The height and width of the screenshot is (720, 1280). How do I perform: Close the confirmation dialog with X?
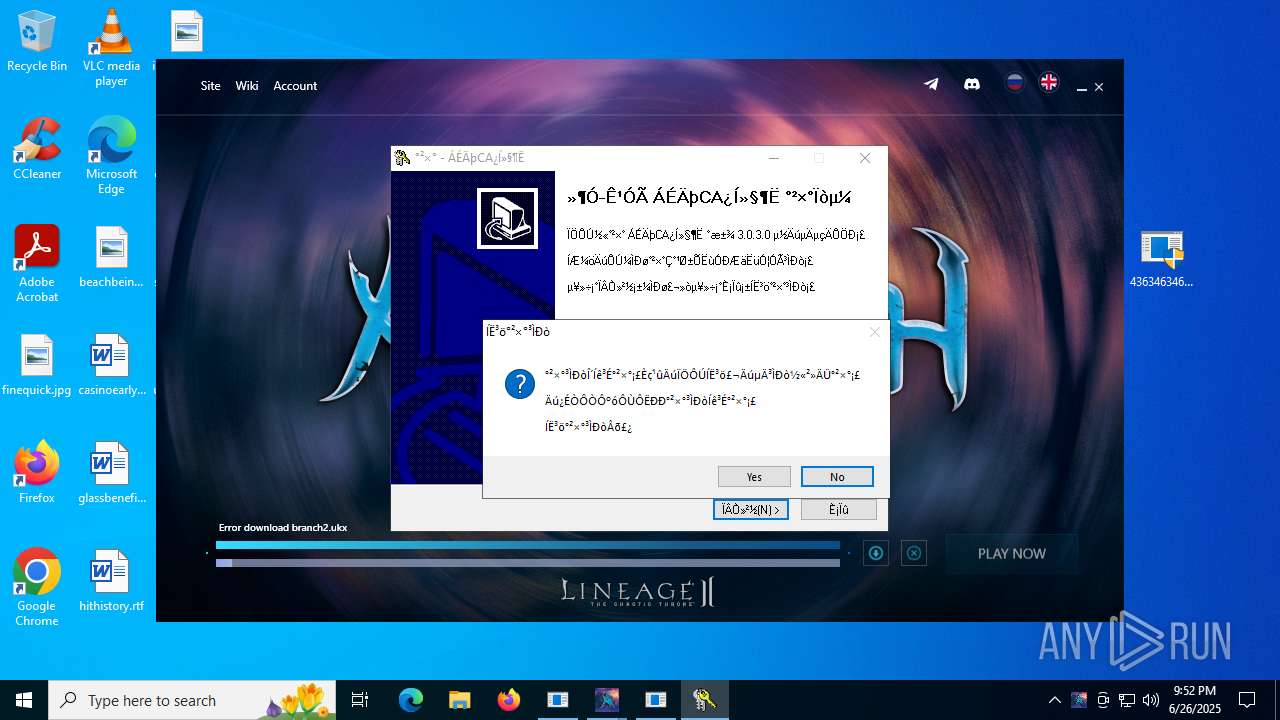[875, 332]
